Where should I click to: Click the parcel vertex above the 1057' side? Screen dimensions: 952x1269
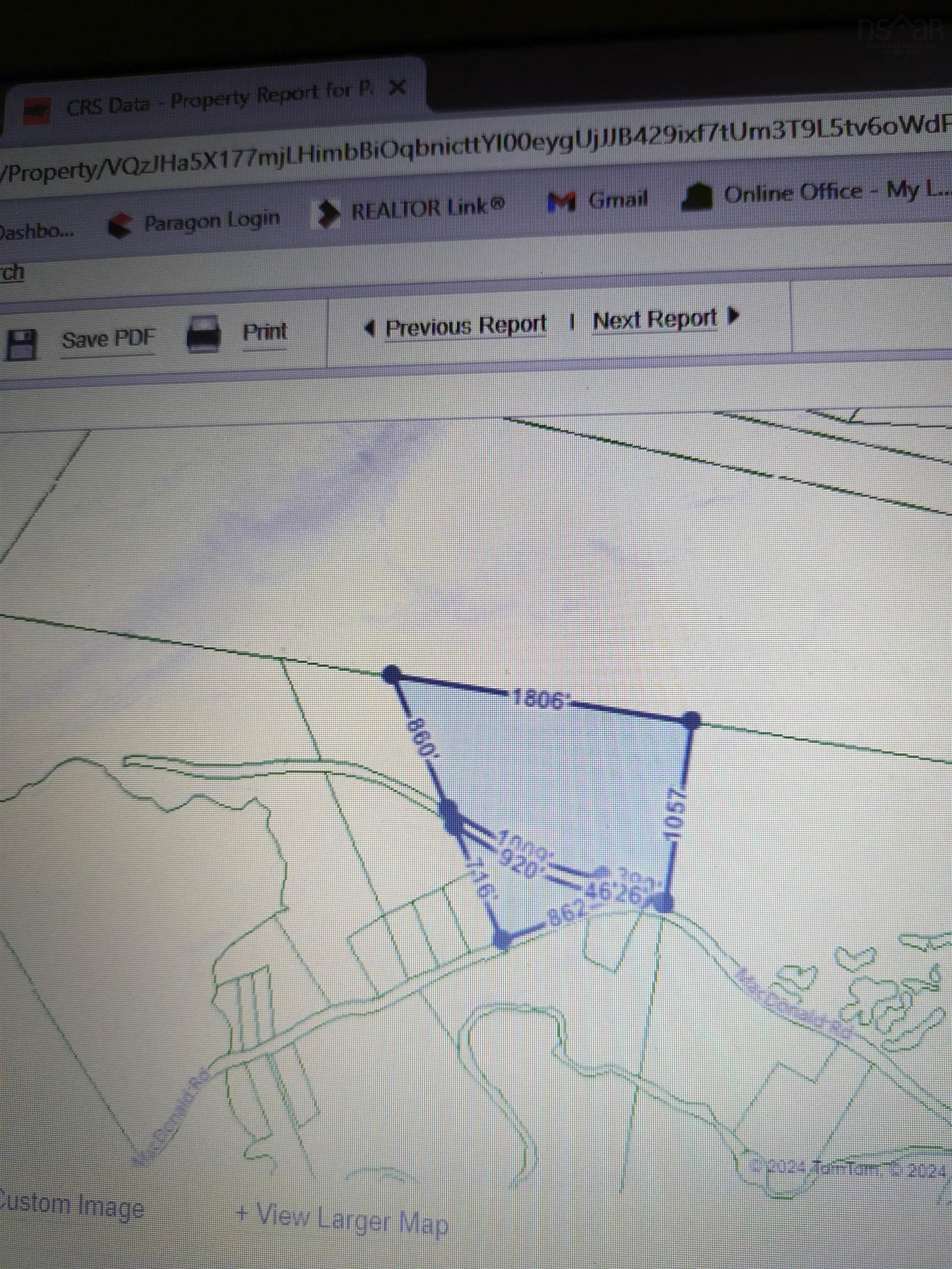692,720
